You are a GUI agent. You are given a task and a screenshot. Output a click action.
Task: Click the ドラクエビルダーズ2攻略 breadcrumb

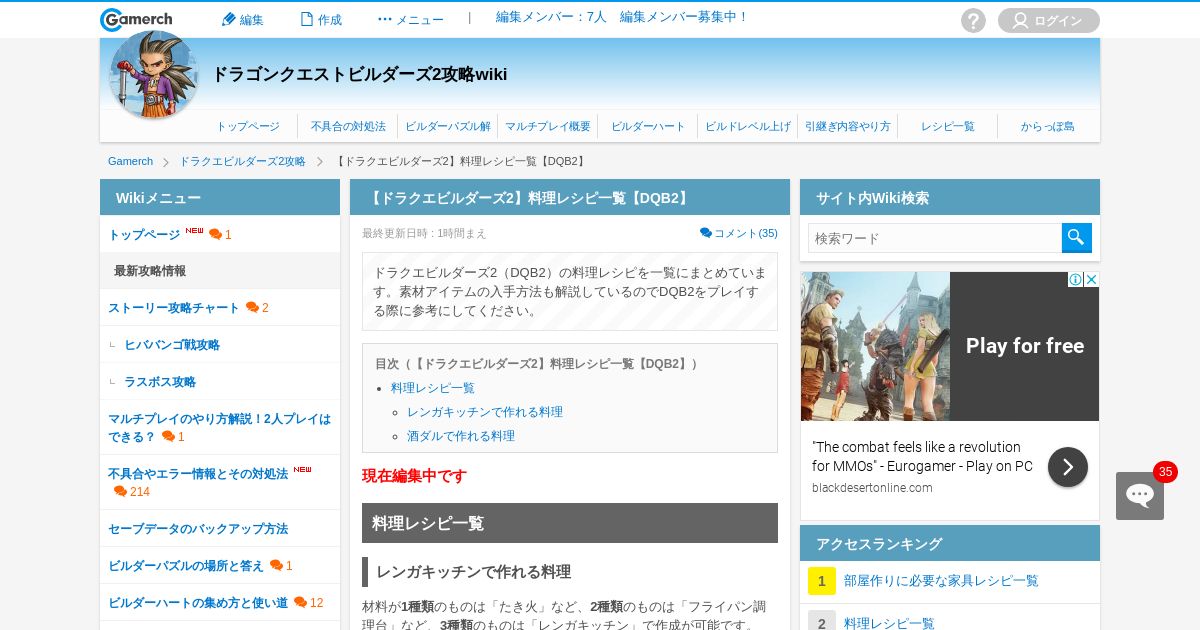point(242,161)
